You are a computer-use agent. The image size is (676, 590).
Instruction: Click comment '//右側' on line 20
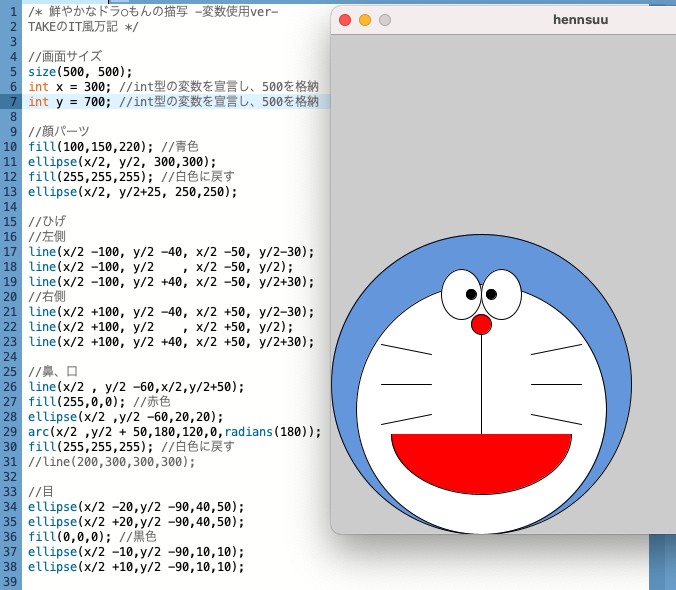(x=47, y=297)
